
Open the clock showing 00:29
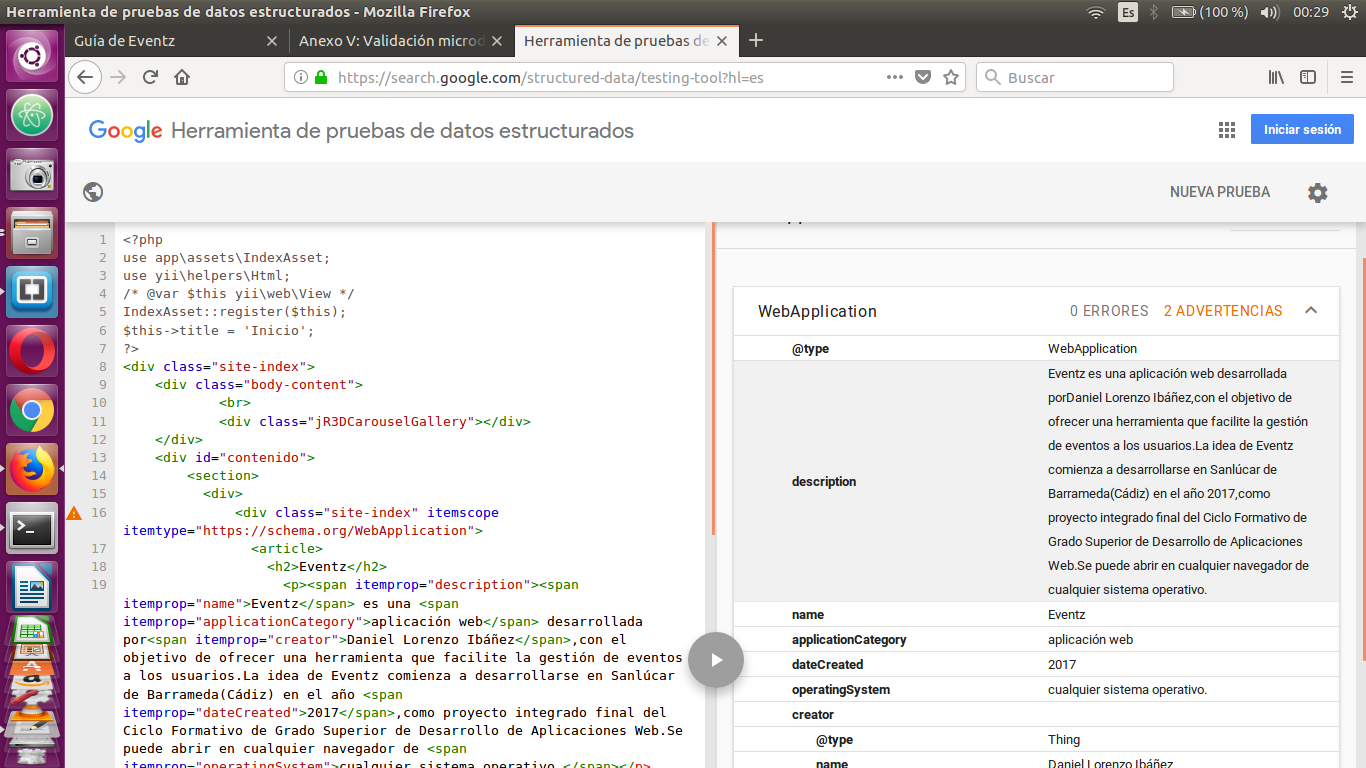click(x=1310, y=12)
